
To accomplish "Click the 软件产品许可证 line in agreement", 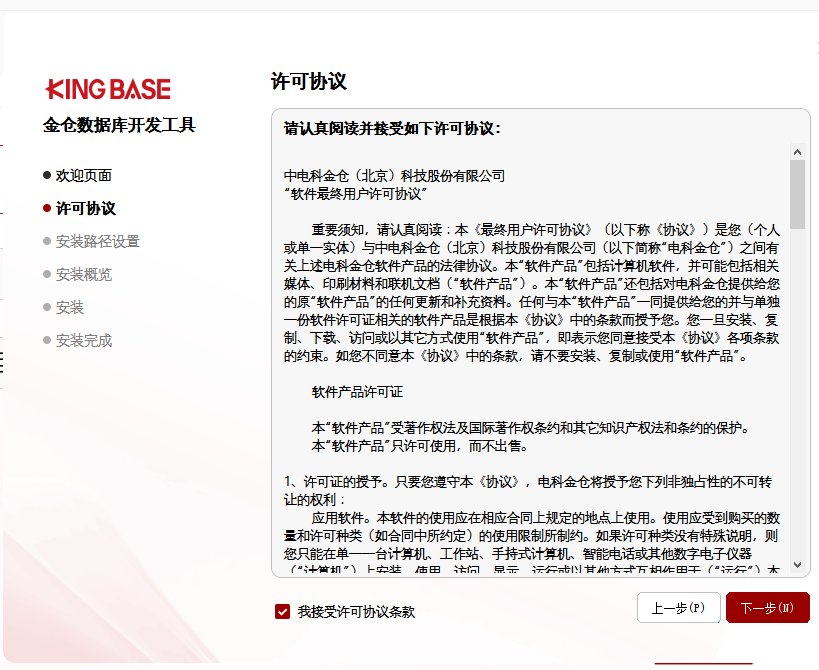I will coord(357,392).
